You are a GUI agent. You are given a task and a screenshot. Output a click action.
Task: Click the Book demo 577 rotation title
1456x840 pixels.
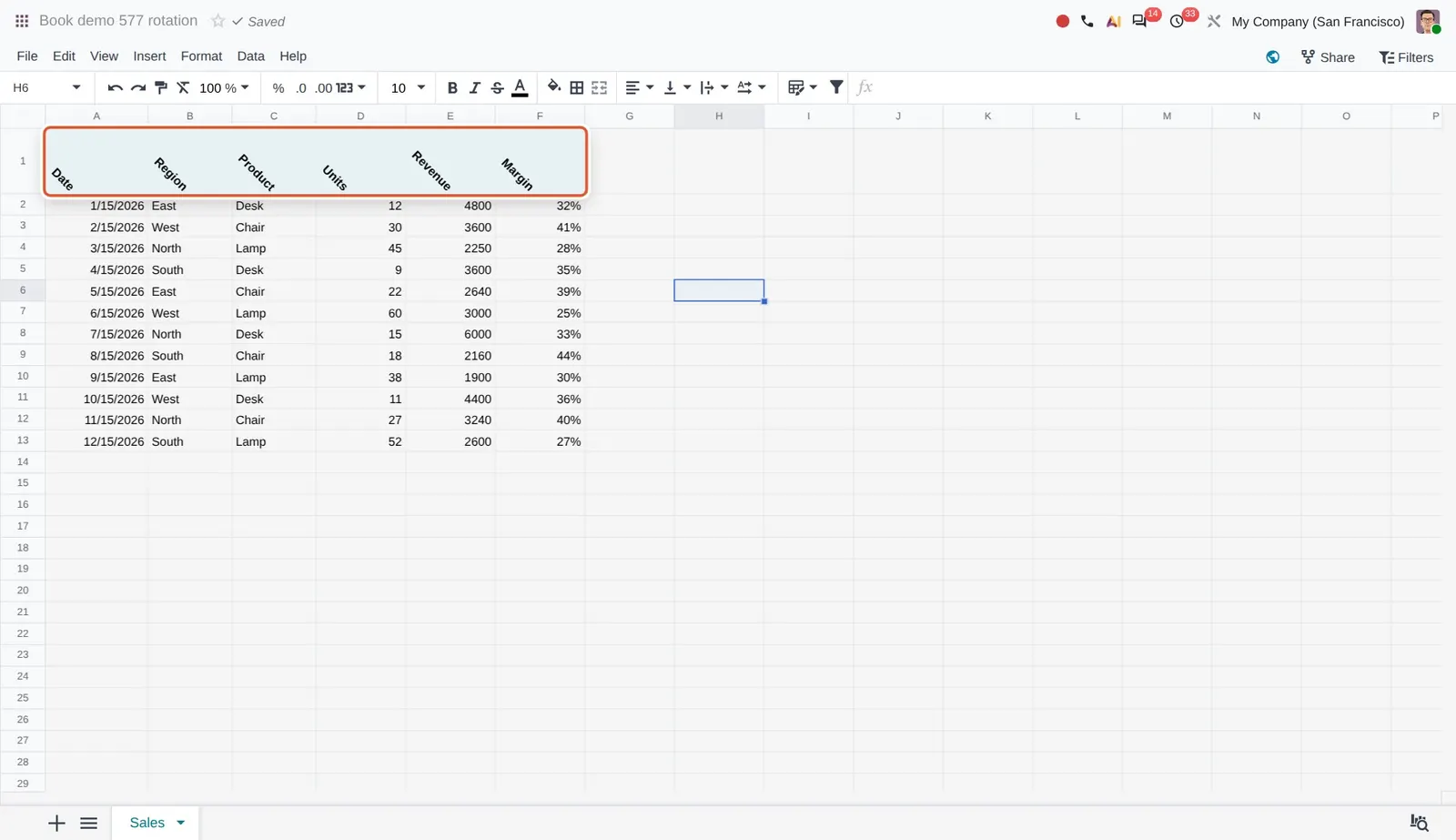[118, 20]
